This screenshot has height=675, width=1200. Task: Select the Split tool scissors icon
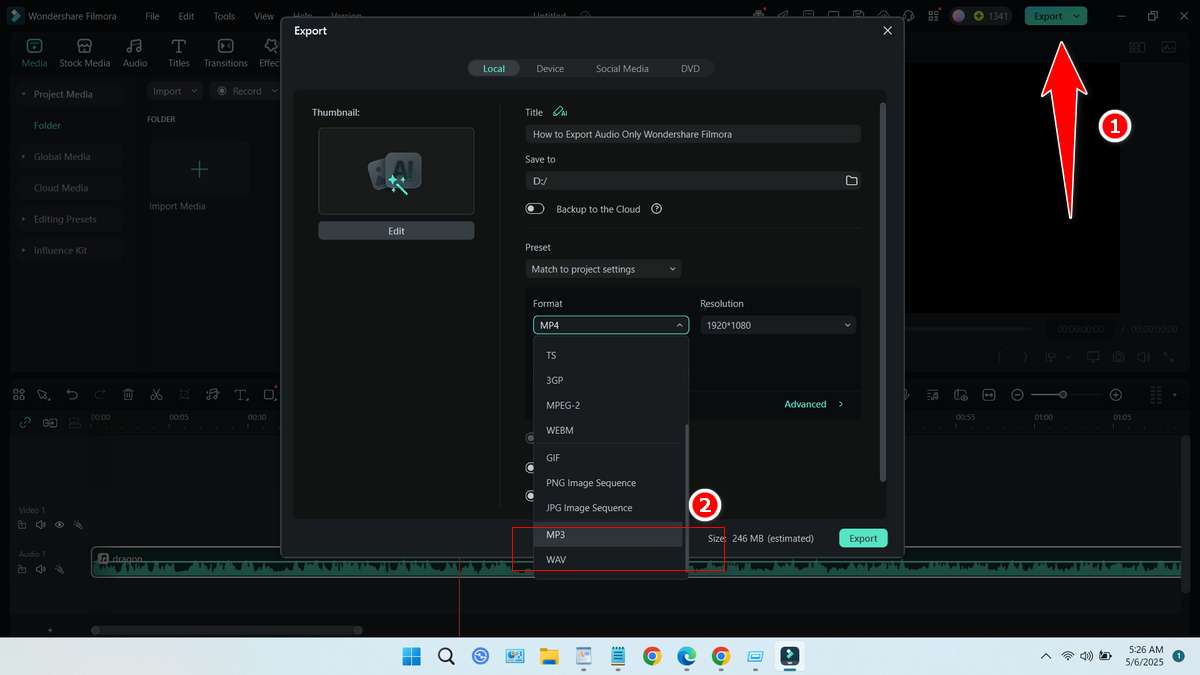[156, 394]
